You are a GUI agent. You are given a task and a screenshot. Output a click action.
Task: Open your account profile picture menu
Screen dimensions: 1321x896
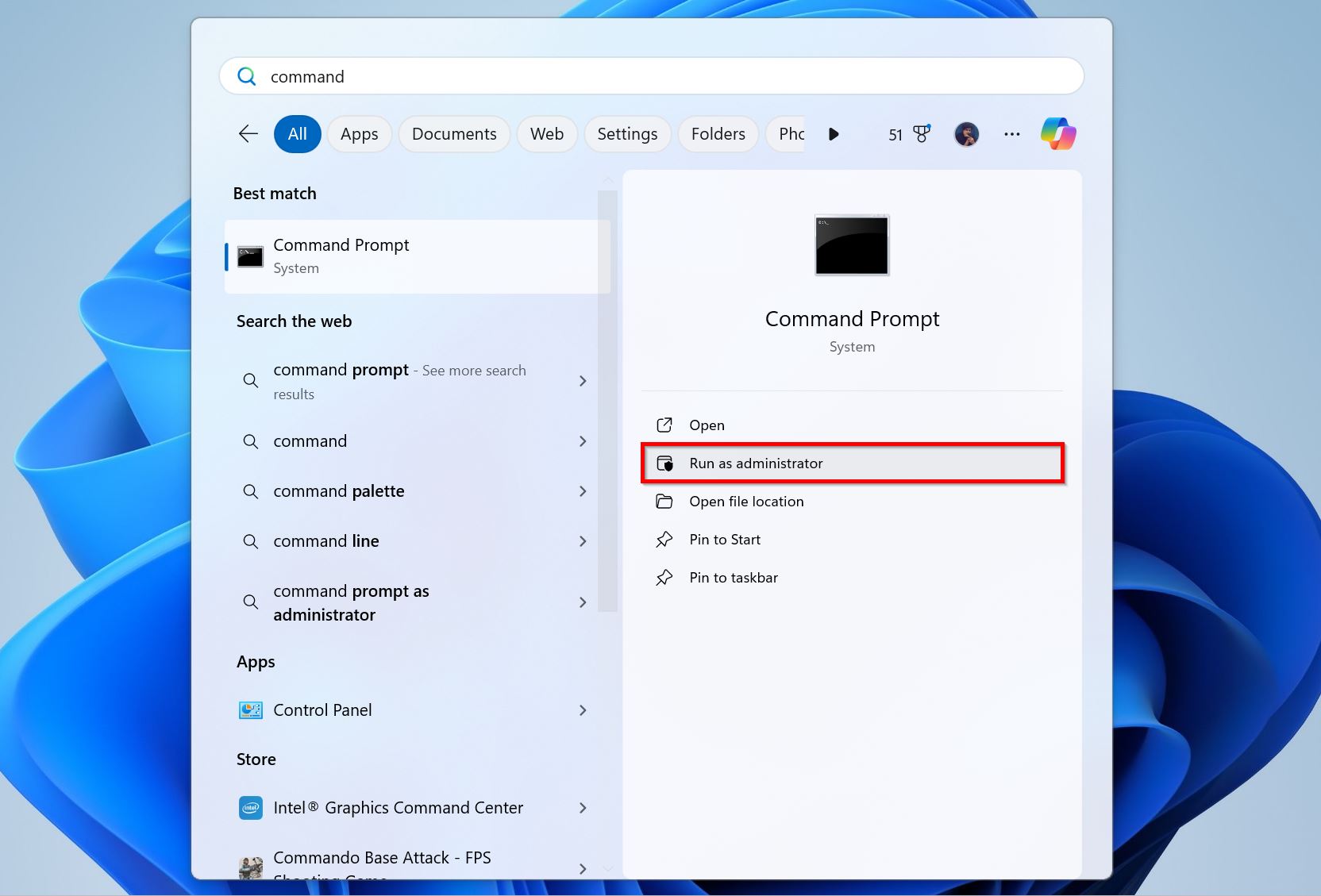tap(966, 133)
